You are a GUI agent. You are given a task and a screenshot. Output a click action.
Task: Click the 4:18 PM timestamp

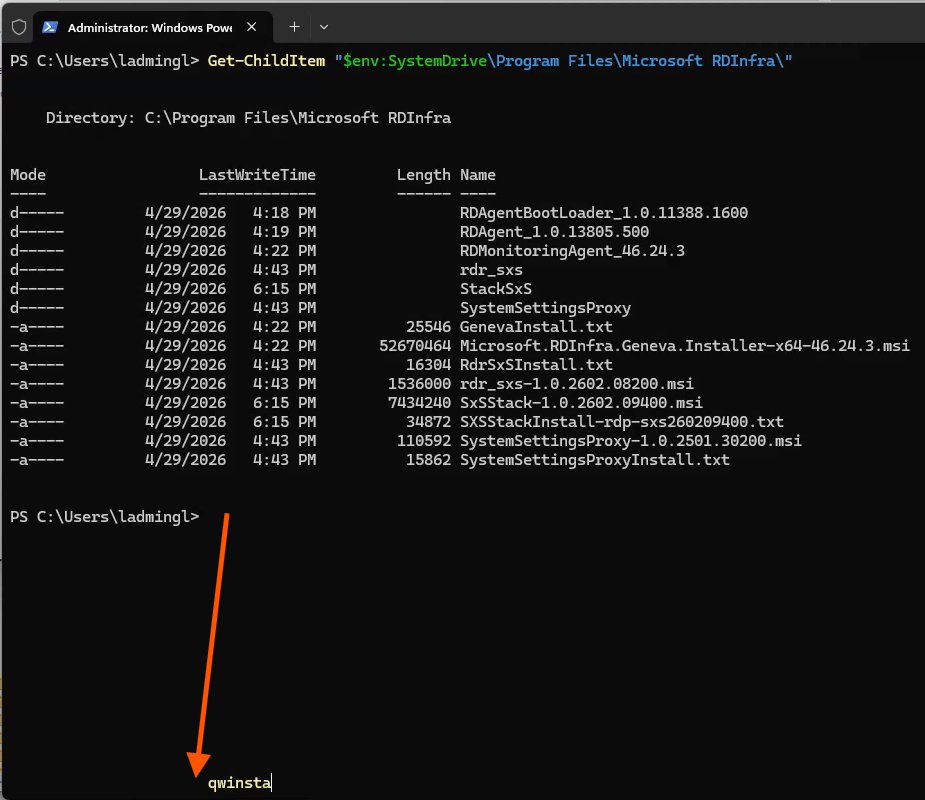pos(284,213)
